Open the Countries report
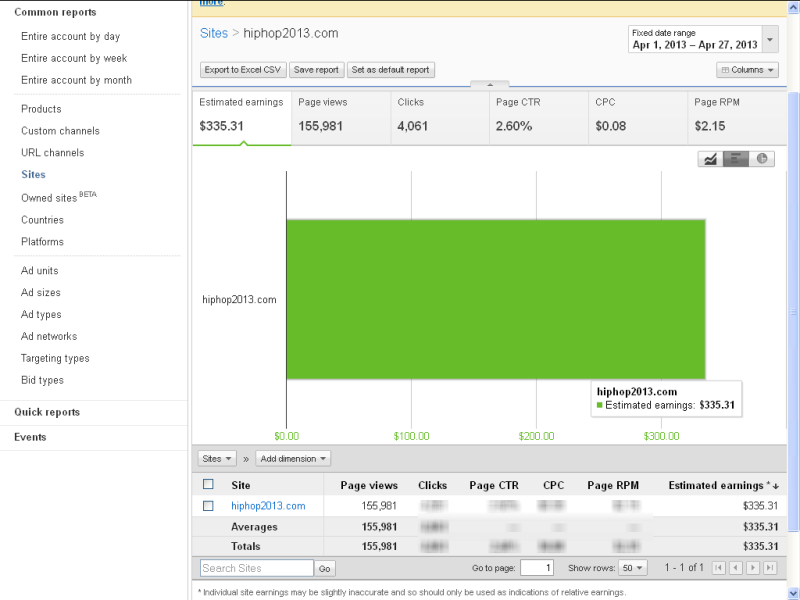 (x=42, y=220)
